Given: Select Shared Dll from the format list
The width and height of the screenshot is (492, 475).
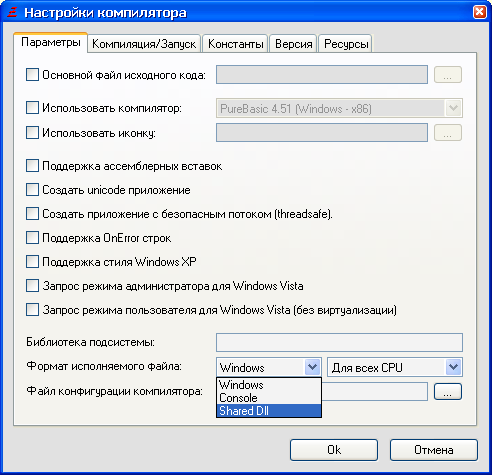Looking at the screenshot, I should 269,411.
